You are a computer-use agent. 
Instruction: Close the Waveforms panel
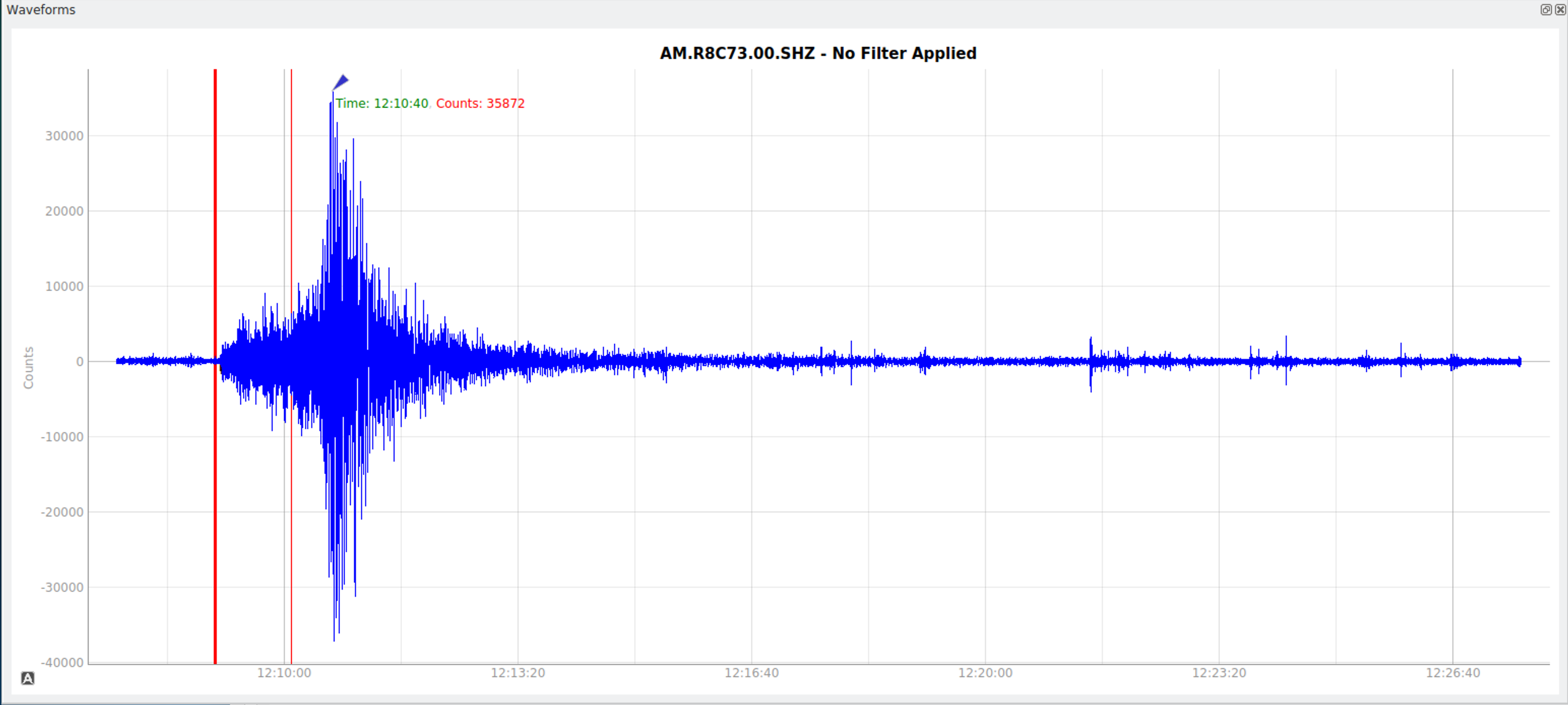point(1560,9)
